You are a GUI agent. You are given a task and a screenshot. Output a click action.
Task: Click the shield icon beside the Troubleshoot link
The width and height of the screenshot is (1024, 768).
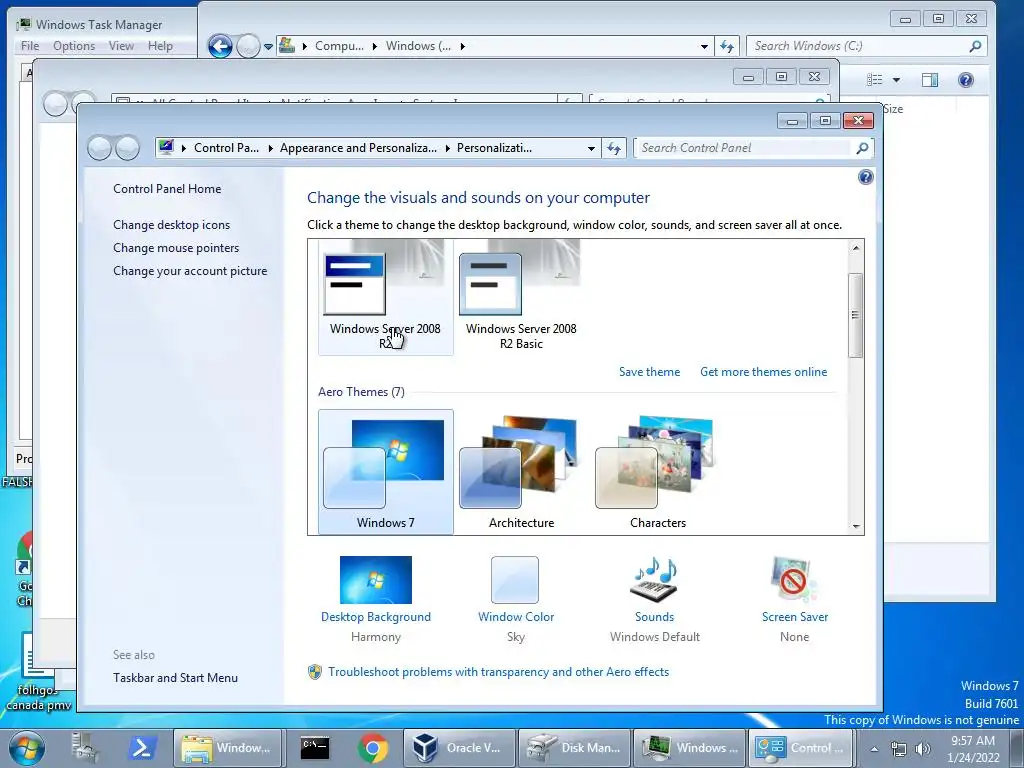tap(315, 672)
